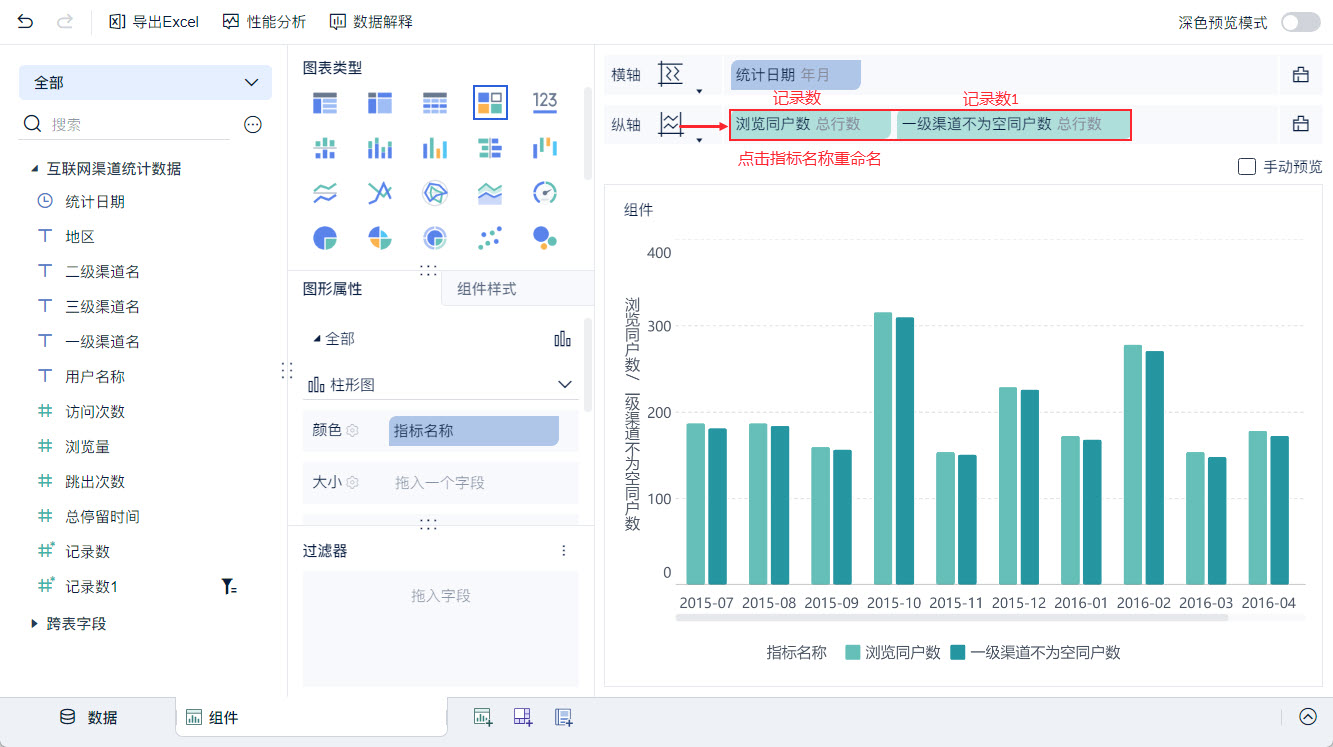1333x747 pixels.
Task: Click the clear icon on the 横轴 row
Action: click(1301, 74)
